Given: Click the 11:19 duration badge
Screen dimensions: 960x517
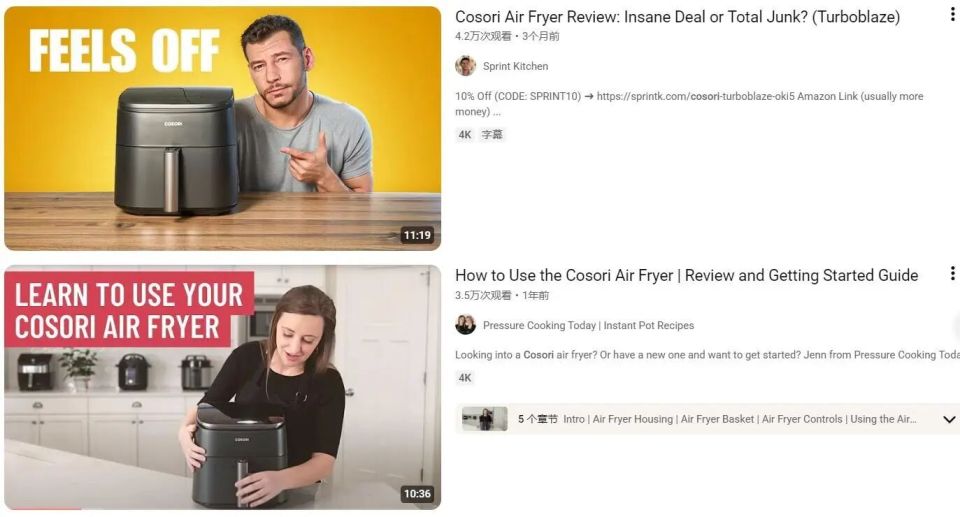Looking at the screenshot, I should pos(417,235).
